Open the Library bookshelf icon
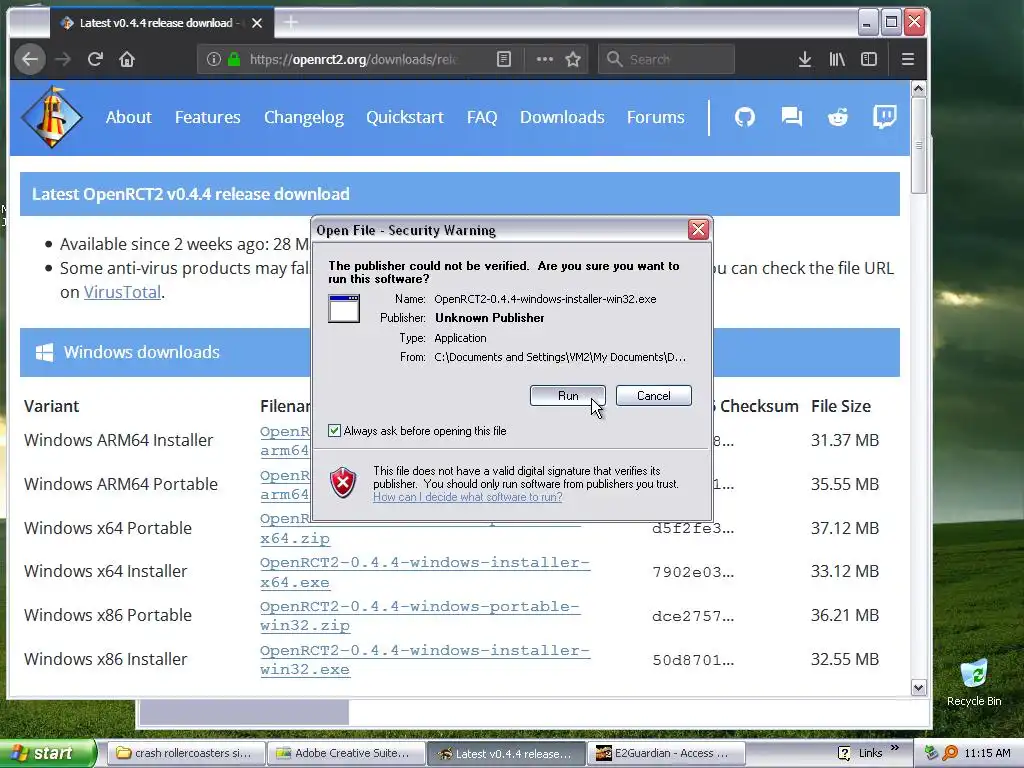The height and width of the screenshot is (768, 1024). pyautogui.click(x=837, y=59)
